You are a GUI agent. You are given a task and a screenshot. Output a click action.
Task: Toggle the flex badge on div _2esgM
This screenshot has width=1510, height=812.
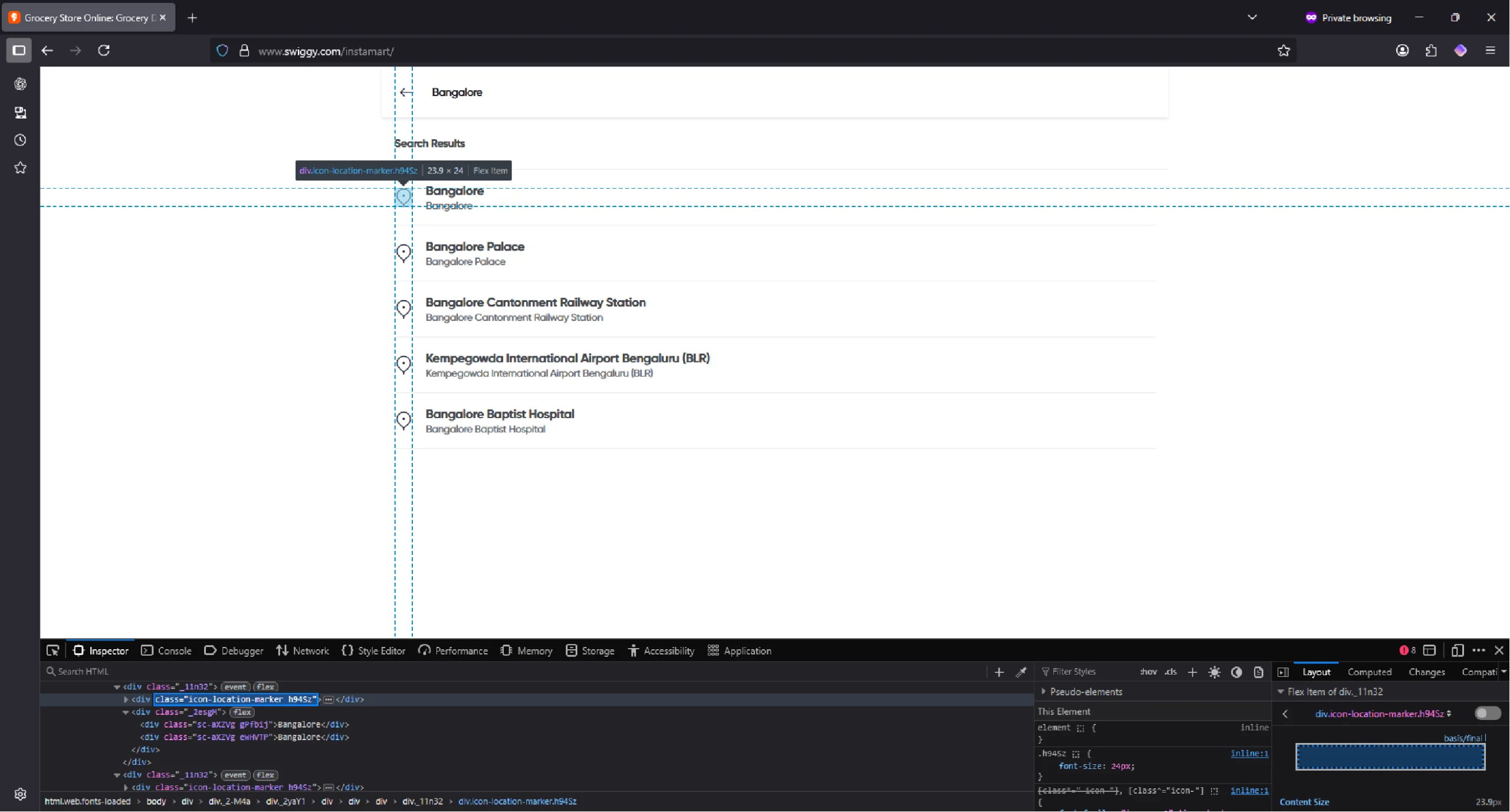pyautogui.click(x=242, y=713)
